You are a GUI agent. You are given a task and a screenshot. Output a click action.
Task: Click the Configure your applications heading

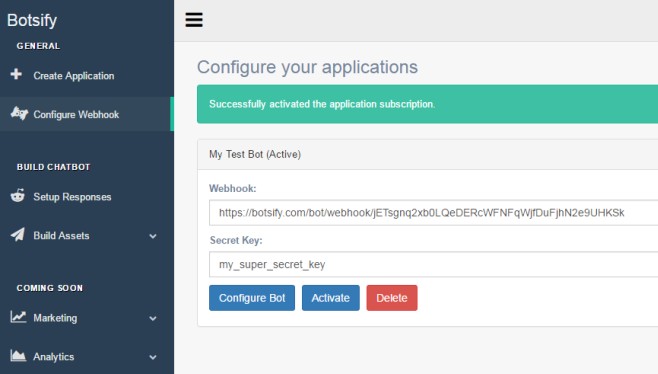[x=307, y=67]
